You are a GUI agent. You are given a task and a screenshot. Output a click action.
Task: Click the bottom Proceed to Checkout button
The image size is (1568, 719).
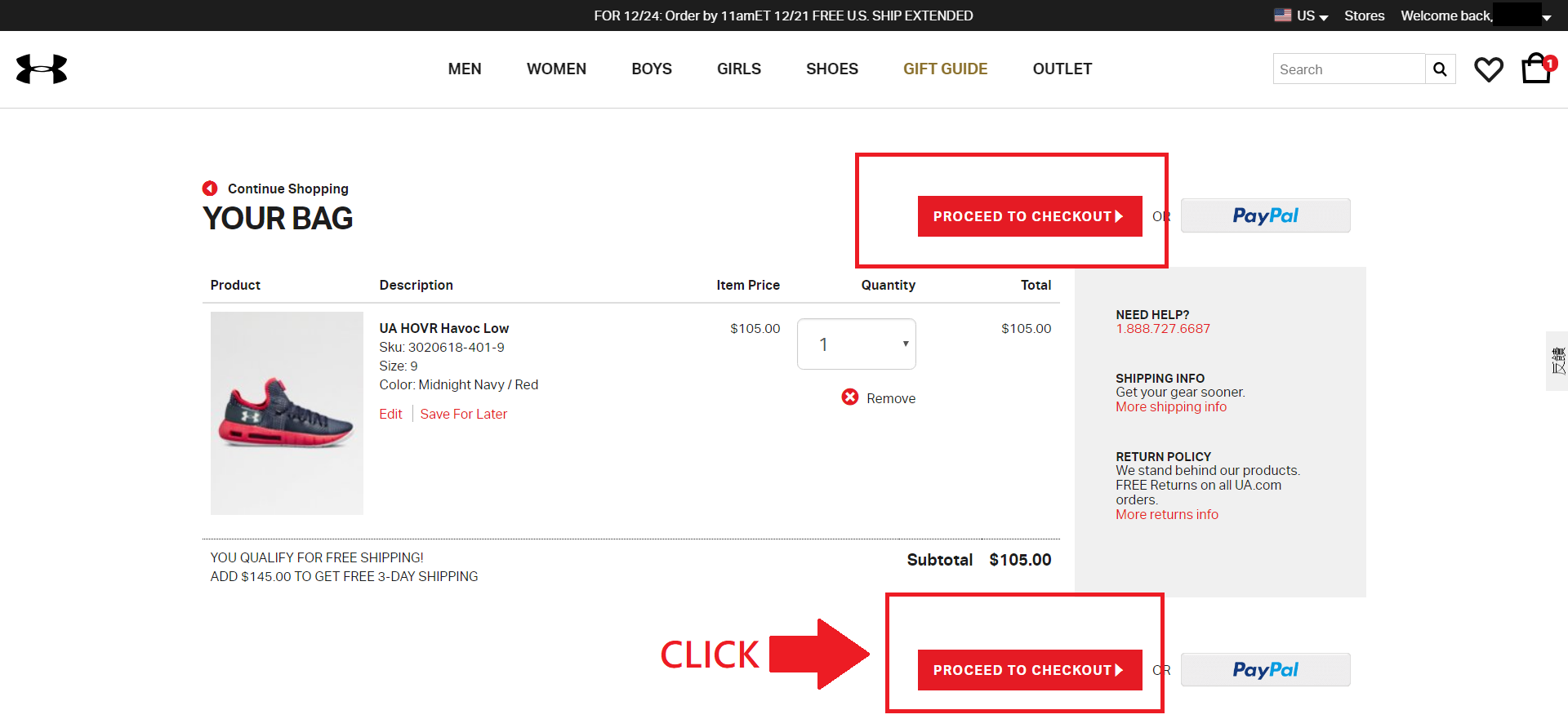coord(1029,670)
